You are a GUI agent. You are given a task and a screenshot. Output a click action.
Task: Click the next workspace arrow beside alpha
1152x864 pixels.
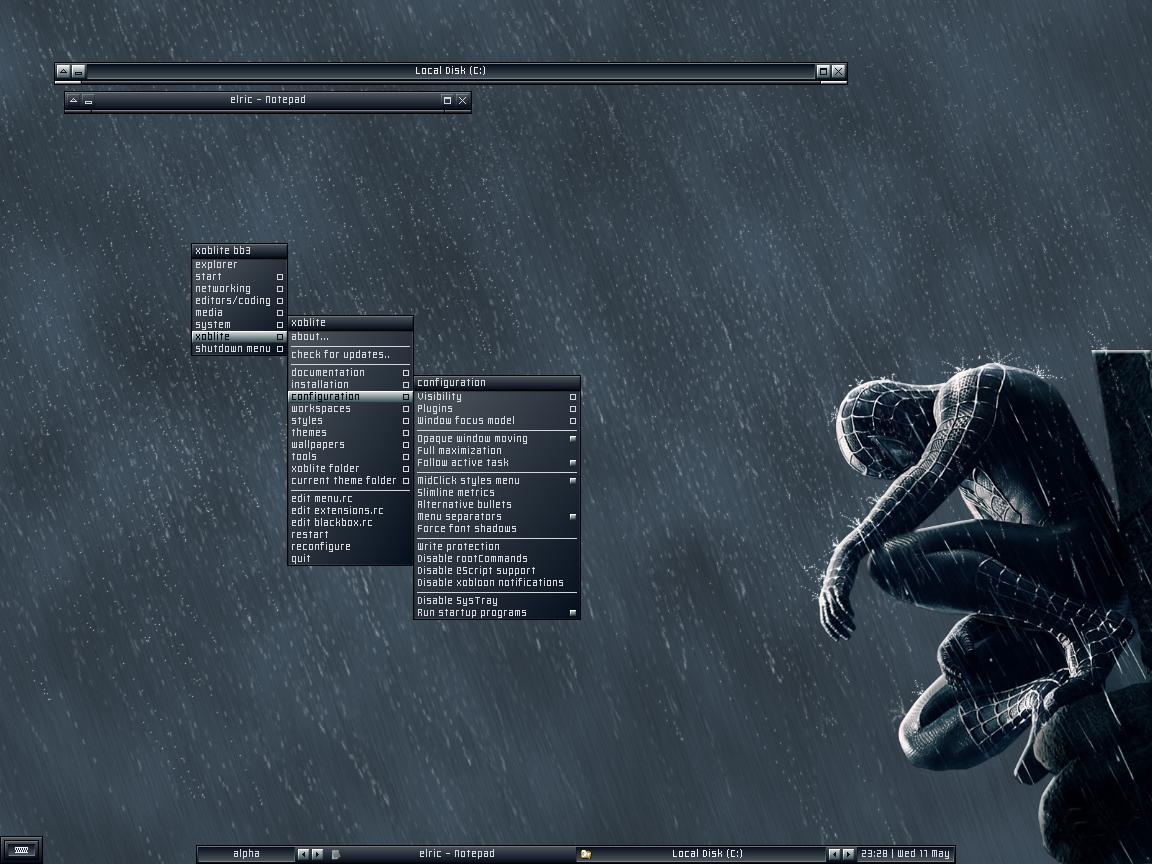pyautogui.click(x=317, y=854)
